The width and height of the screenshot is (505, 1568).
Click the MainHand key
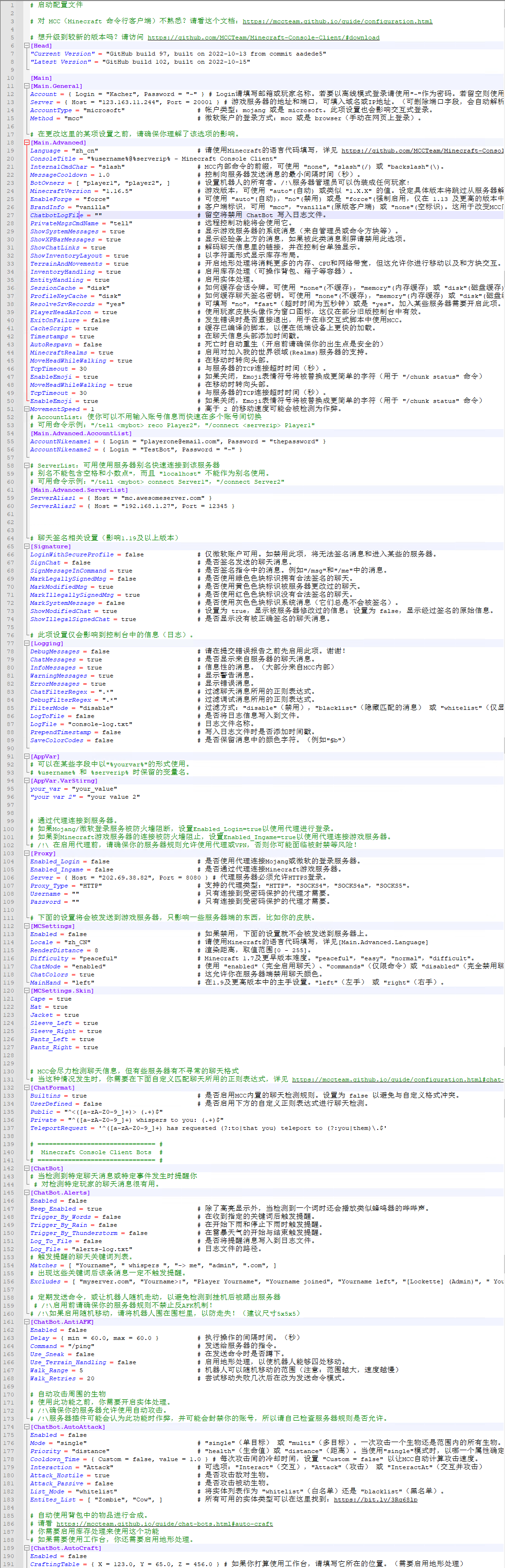(46, 983)
